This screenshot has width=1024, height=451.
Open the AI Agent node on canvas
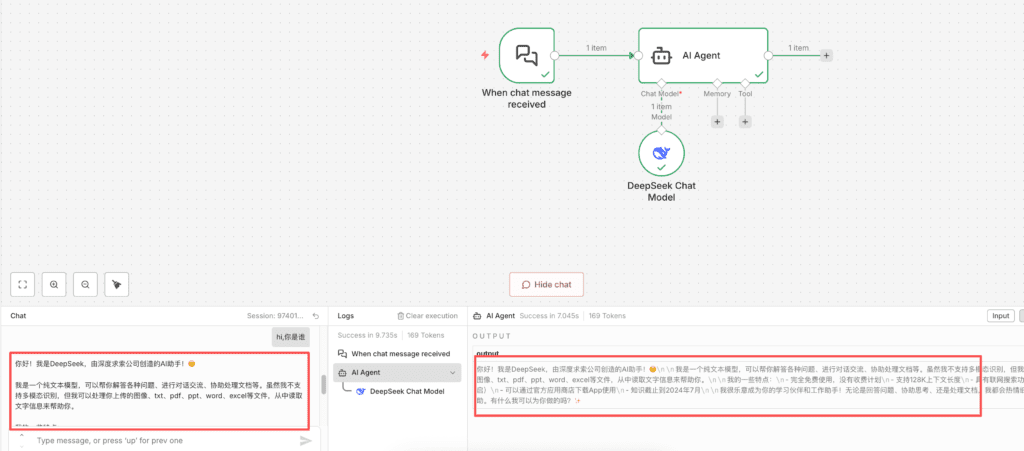pos(703,56)
